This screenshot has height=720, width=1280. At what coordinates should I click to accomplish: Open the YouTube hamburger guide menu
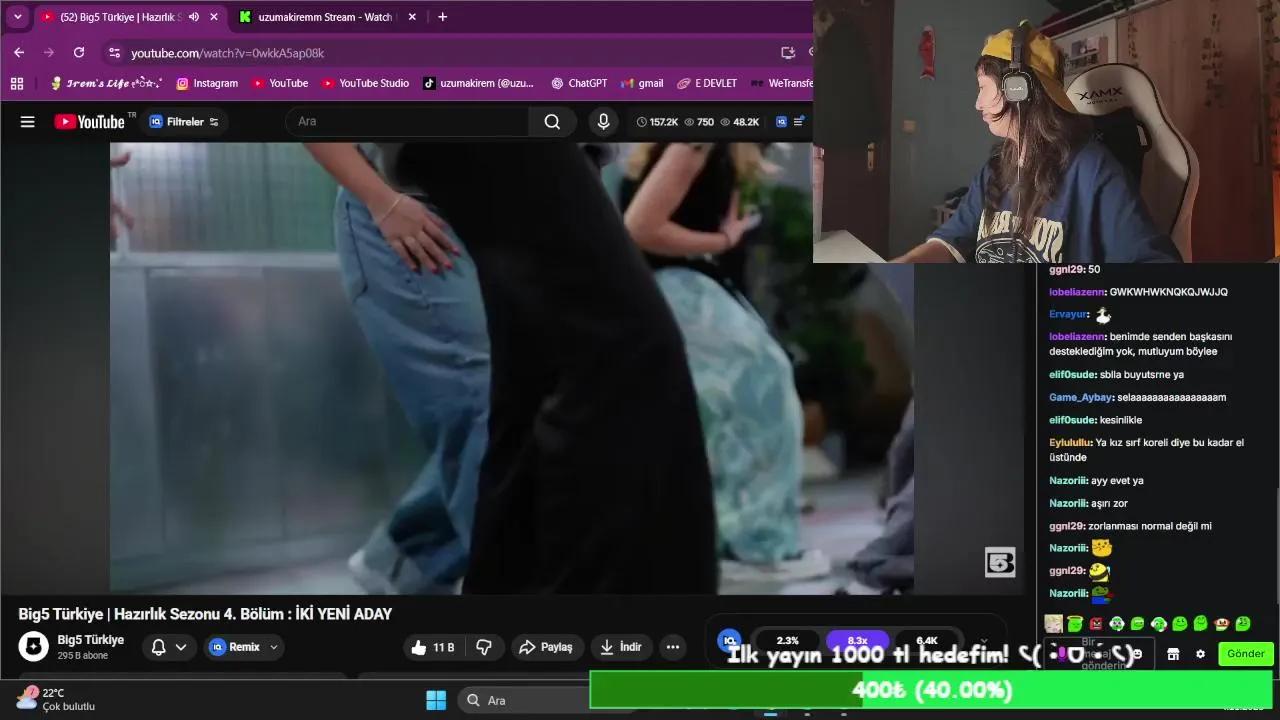click(x=28, y=122)
